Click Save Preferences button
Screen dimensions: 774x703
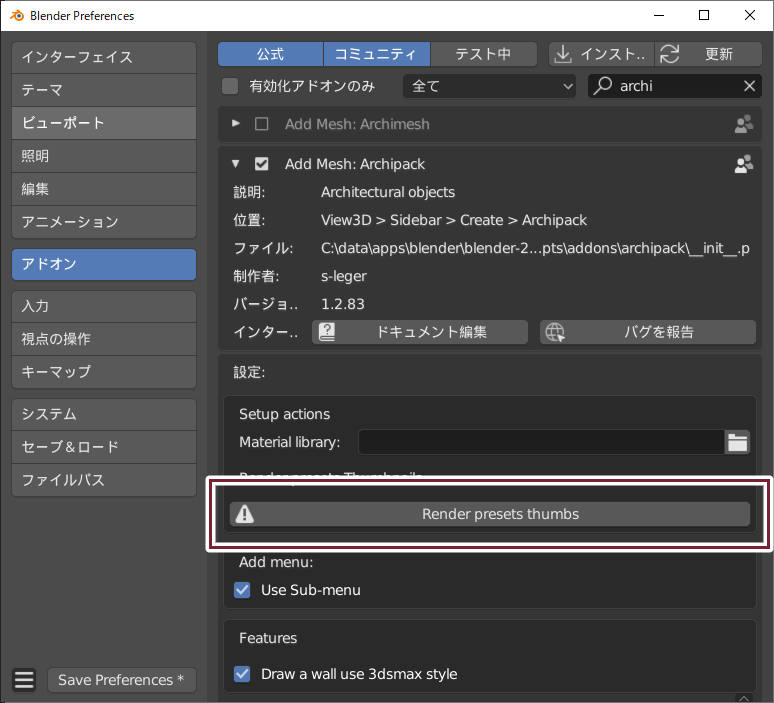coord(121,680)
